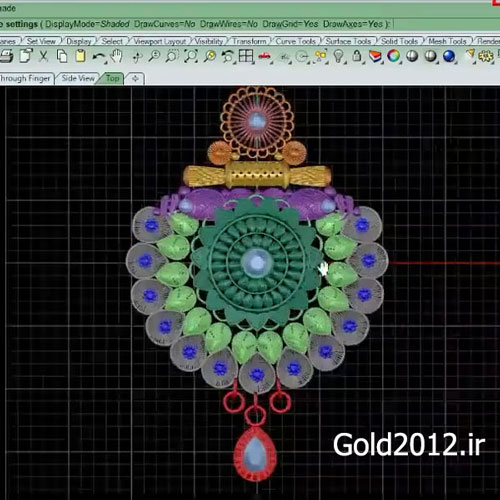
Task: Click the Zoom Extents icon
Action: click(191, 56)
